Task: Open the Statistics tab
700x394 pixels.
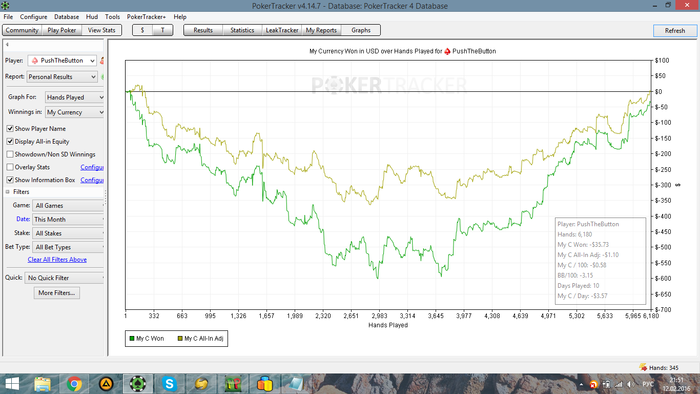Action: (x=242, y=30)
